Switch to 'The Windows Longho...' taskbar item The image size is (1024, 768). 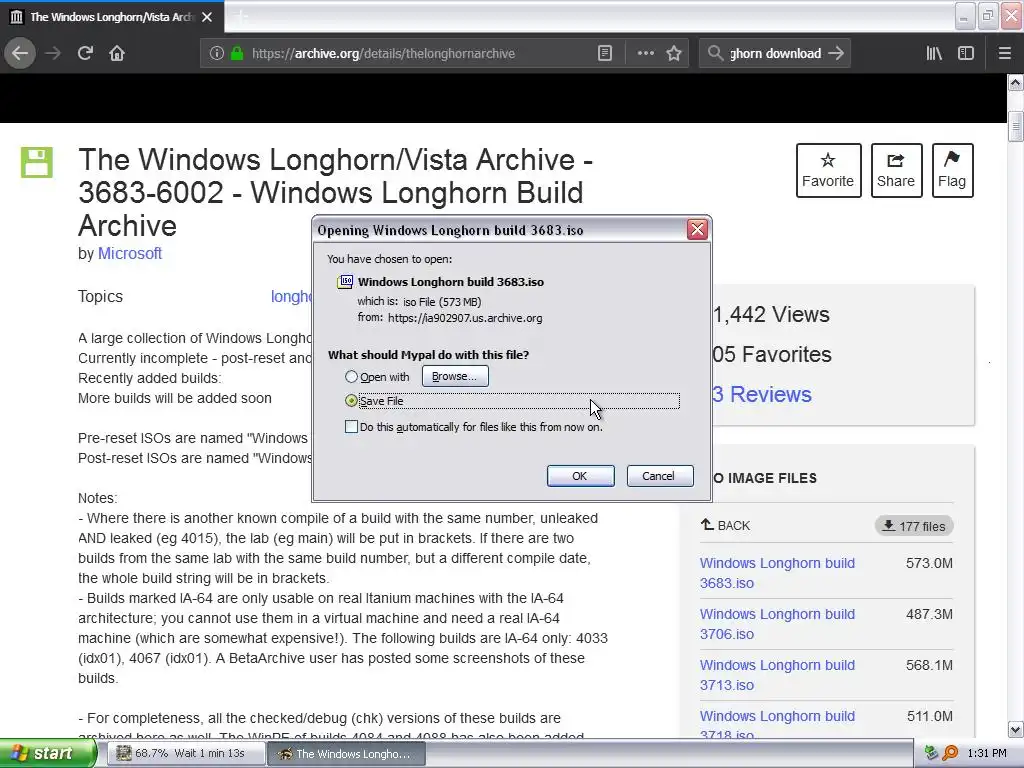pos(346,754)
